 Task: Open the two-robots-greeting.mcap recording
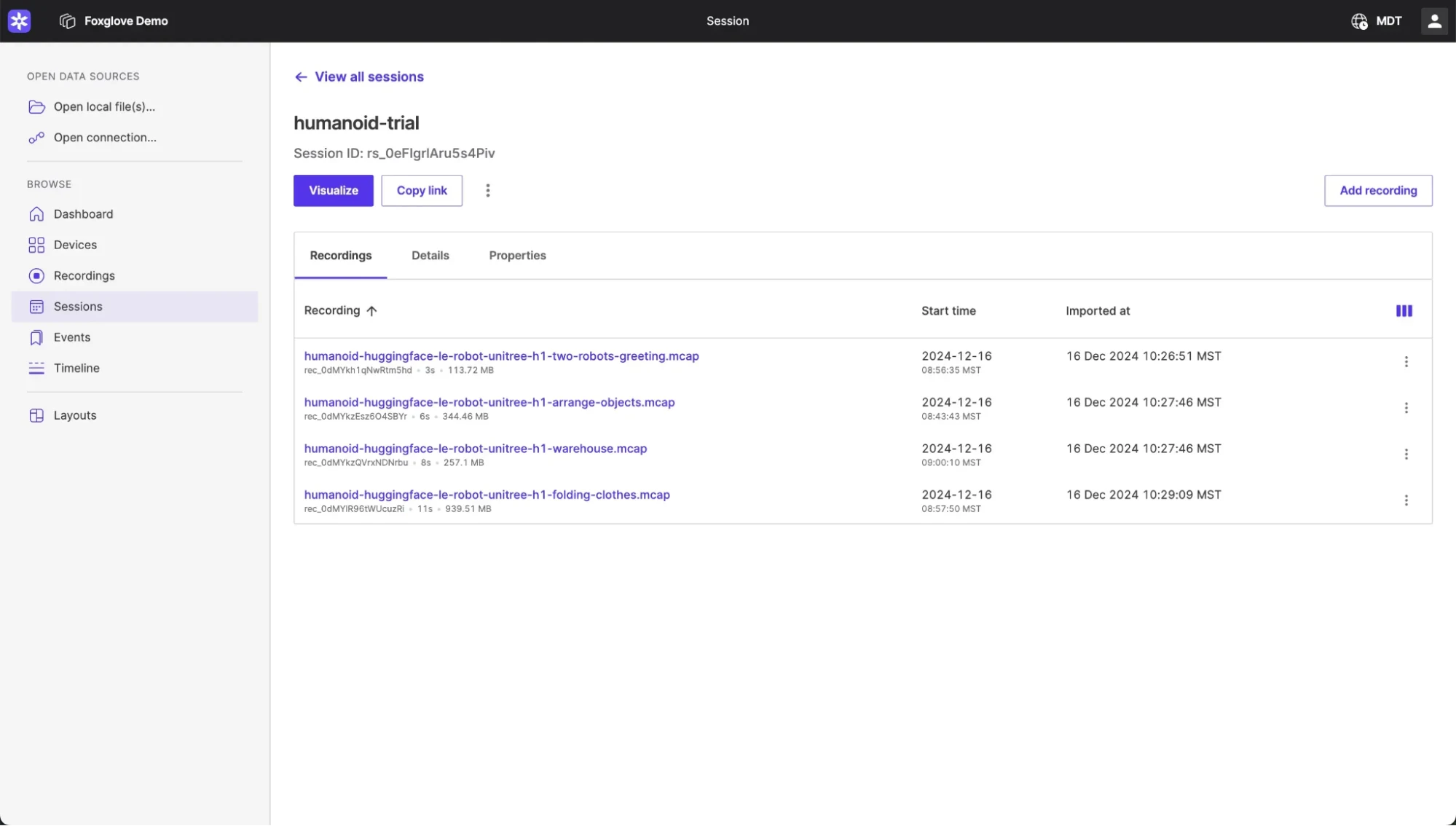tap(501, 355)
